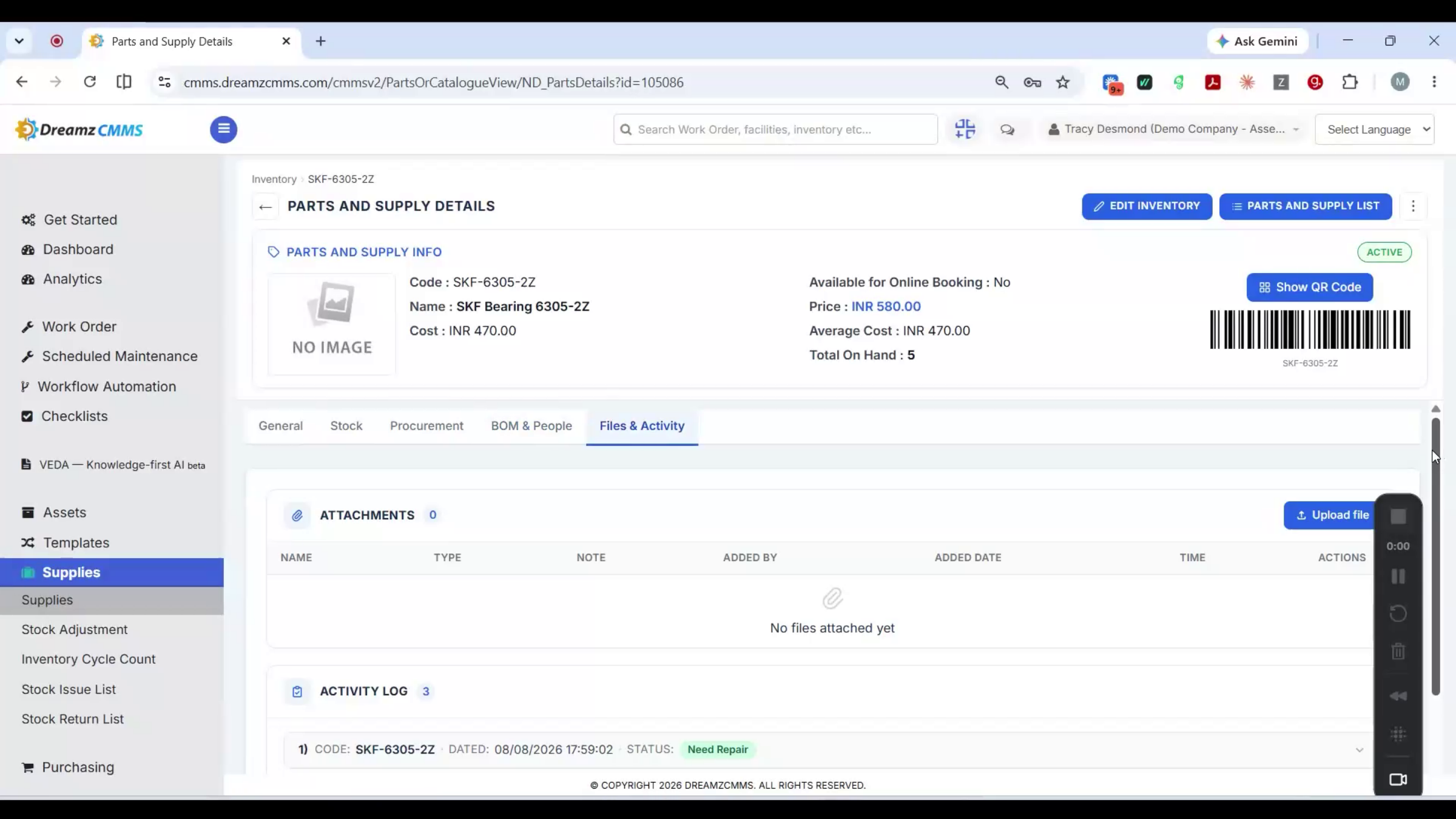
Task: Open Work Order in the sidebar
Action: point(79,327)
